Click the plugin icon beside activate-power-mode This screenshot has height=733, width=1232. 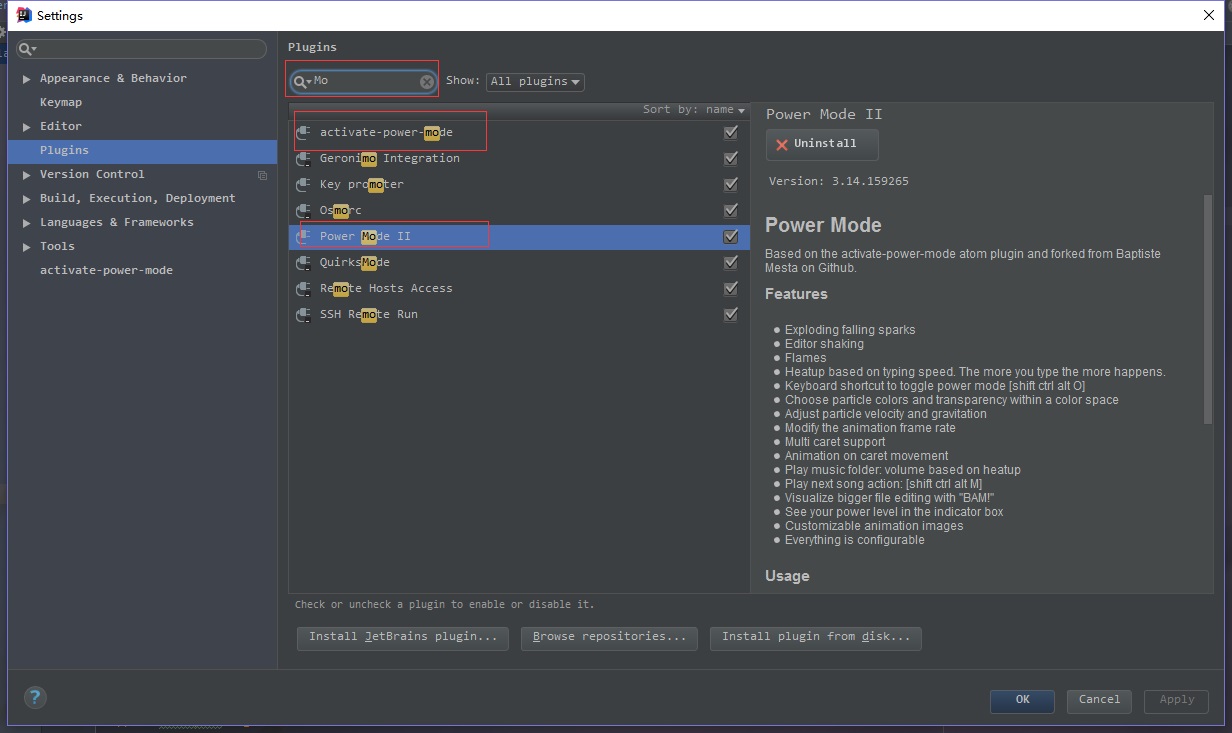(x=303, y=133)
